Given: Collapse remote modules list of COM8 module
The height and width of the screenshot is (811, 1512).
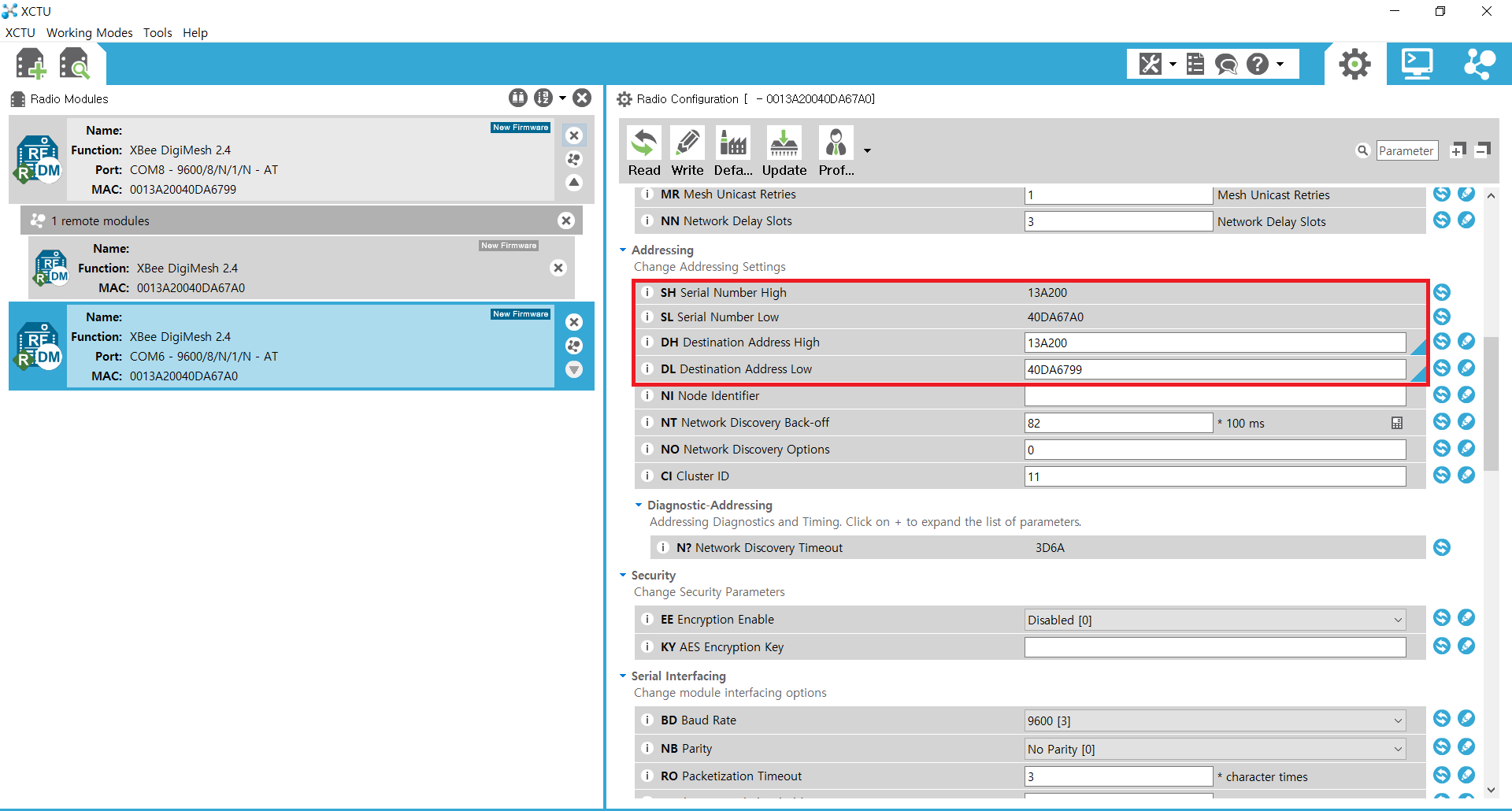Looking at the screenshot, I should click(x=574, y=183).
